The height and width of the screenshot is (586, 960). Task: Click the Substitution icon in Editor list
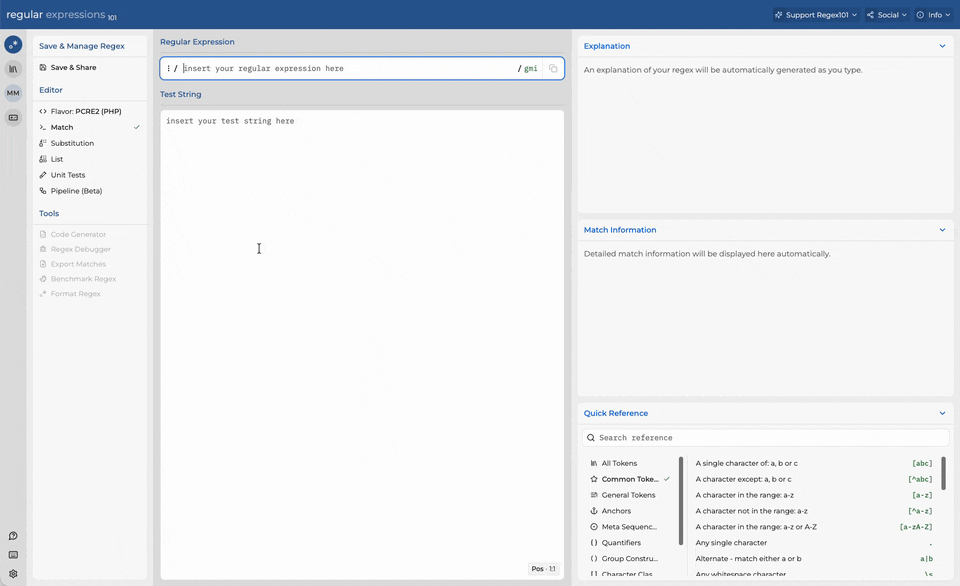(x=43, y=143)
